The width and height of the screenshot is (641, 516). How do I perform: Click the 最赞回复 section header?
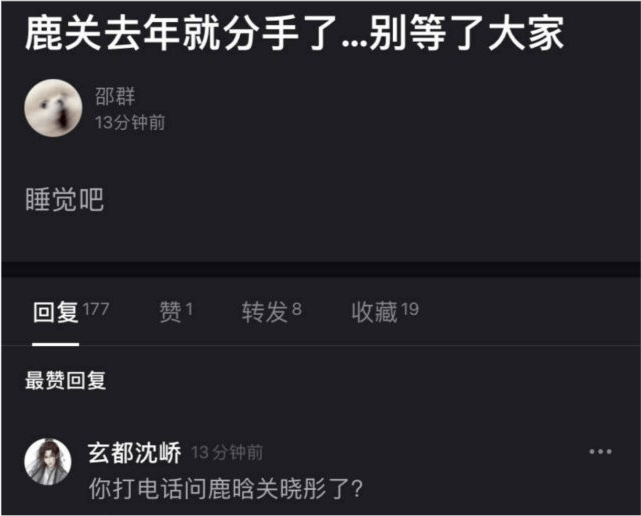pyautogui.click(x=65, y=381)
